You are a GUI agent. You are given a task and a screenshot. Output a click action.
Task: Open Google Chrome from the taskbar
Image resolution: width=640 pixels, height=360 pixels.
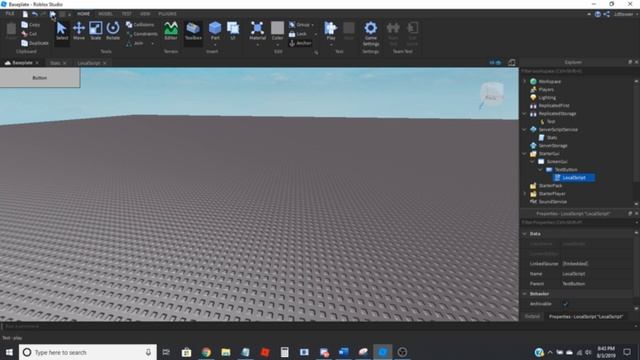coord(206,352)
